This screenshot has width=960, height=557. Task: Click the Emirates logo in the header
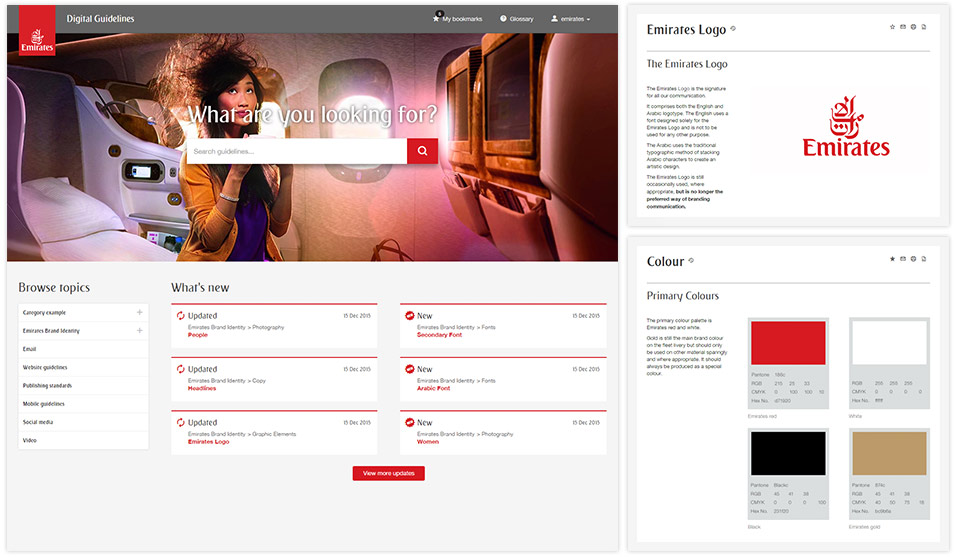tap(37, 31)
